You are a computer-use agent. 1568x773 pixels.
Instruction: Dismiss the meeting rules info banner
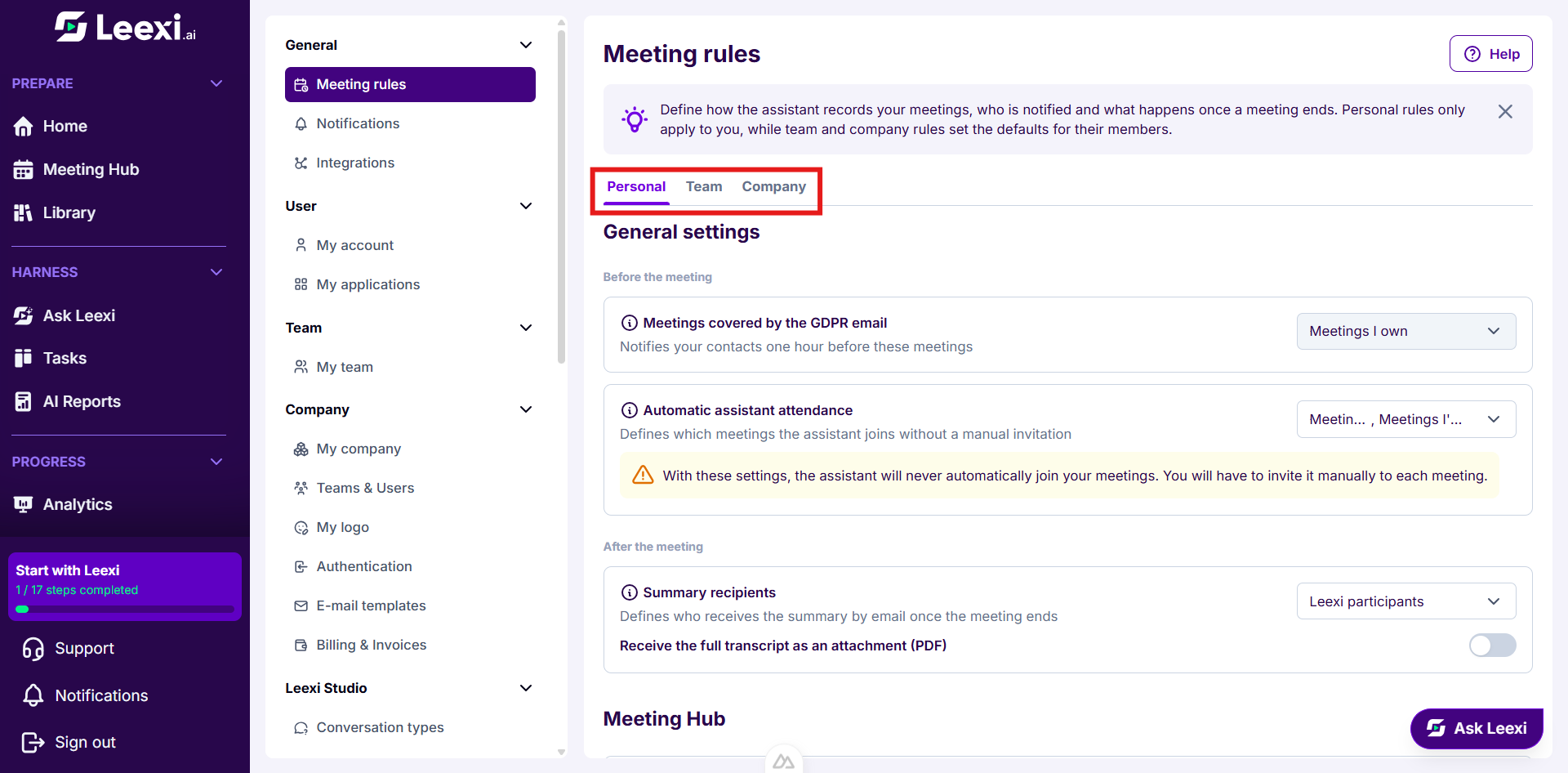click(x=1505, y=111)
